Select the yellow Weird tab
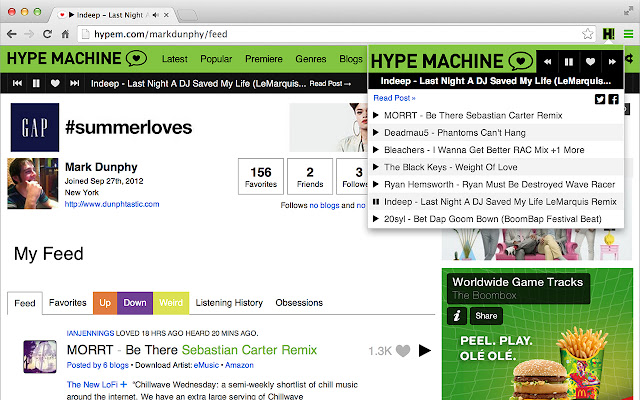The width and height of the screenshot is (640, 400). (x=171, y=303)
